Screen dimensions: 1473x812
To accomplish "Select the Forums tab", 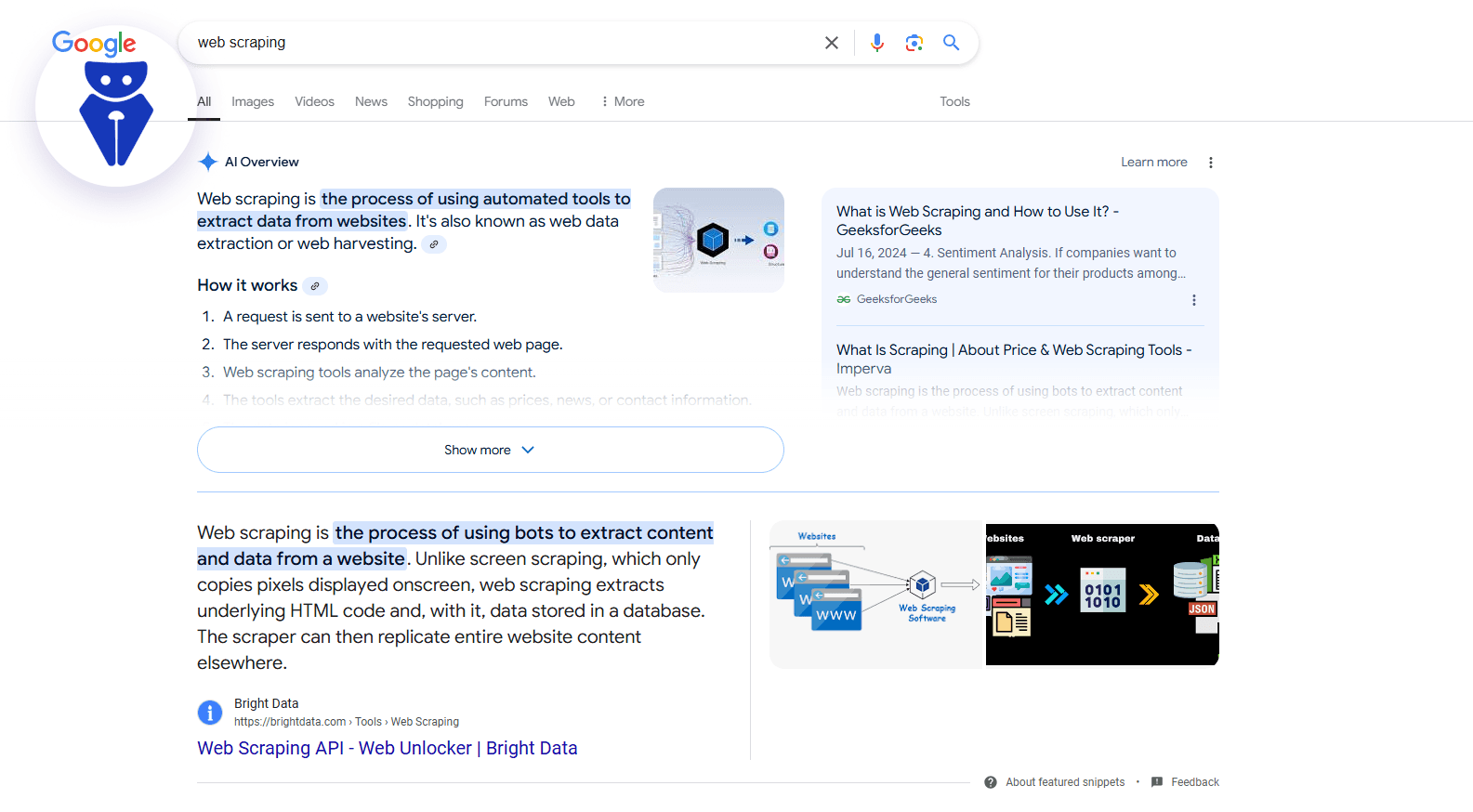I will [506, 101].
